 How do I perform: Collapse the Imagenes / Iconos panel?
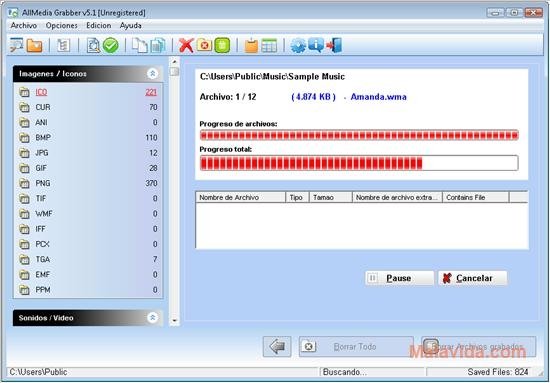pyautogui.click(x=152, y=74)
